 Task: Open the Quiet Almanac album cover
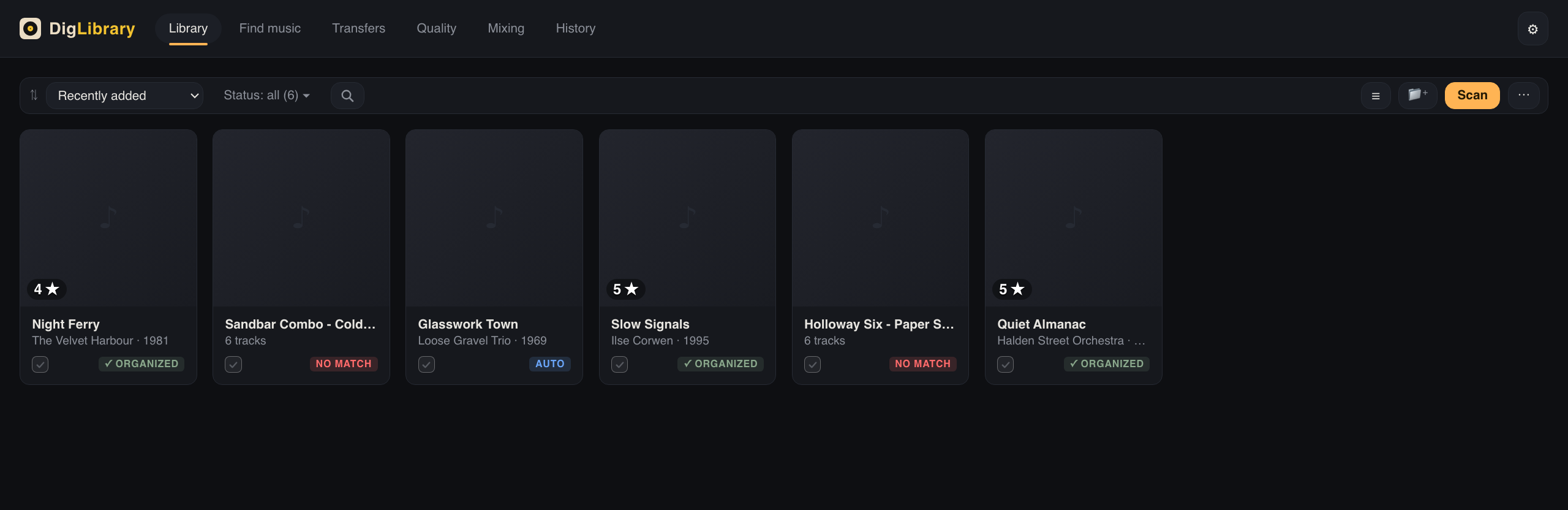coord(1073,218)
